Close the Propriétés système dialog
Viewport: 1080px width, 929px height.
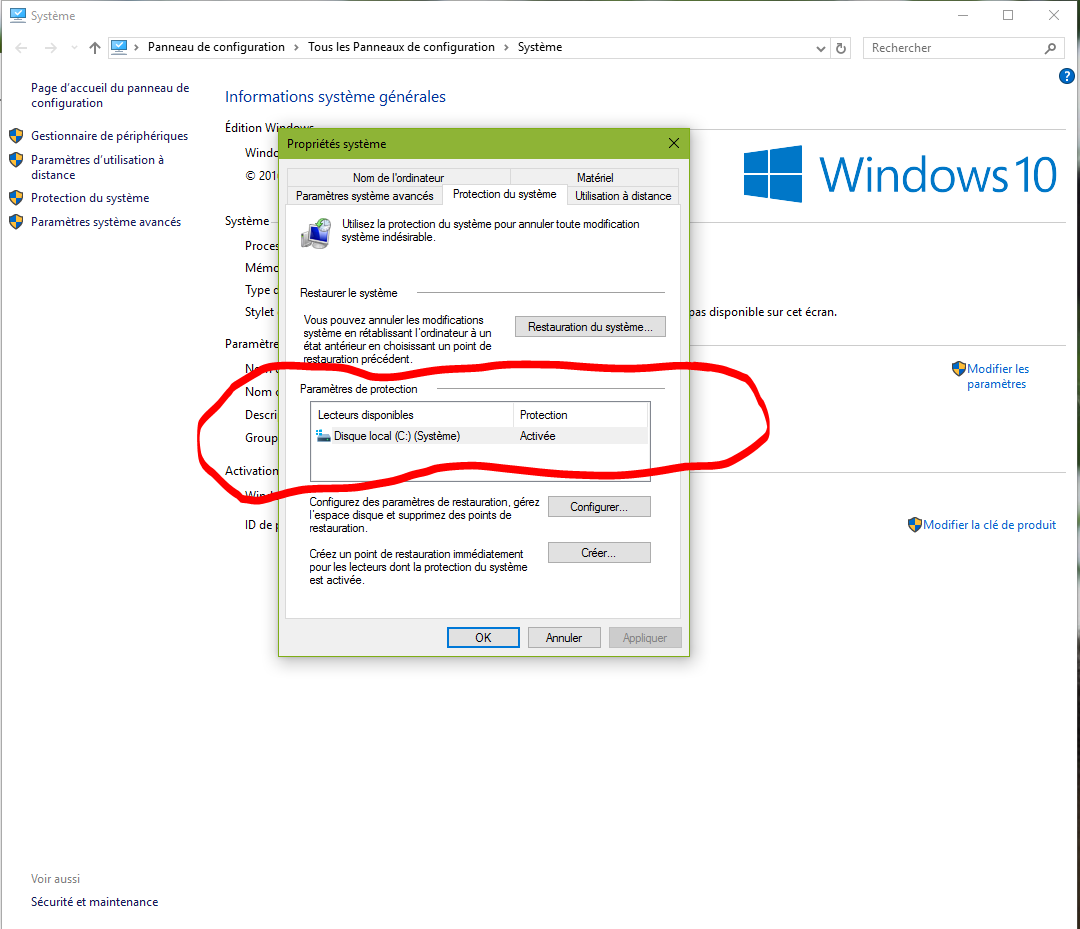[674, 143]
